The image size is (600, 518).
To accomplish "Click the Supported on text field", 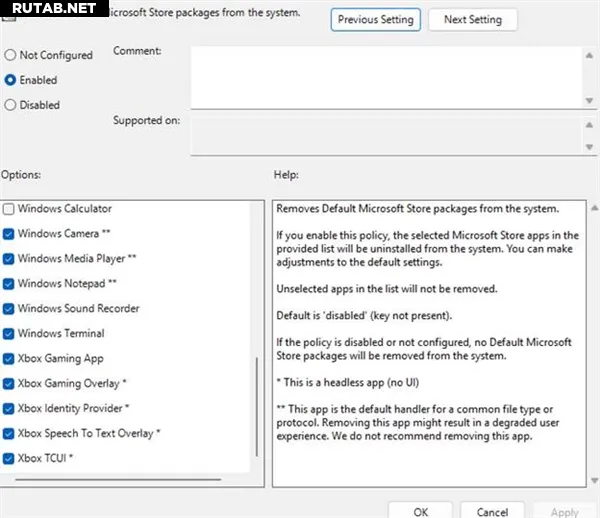I will (386, 136).
